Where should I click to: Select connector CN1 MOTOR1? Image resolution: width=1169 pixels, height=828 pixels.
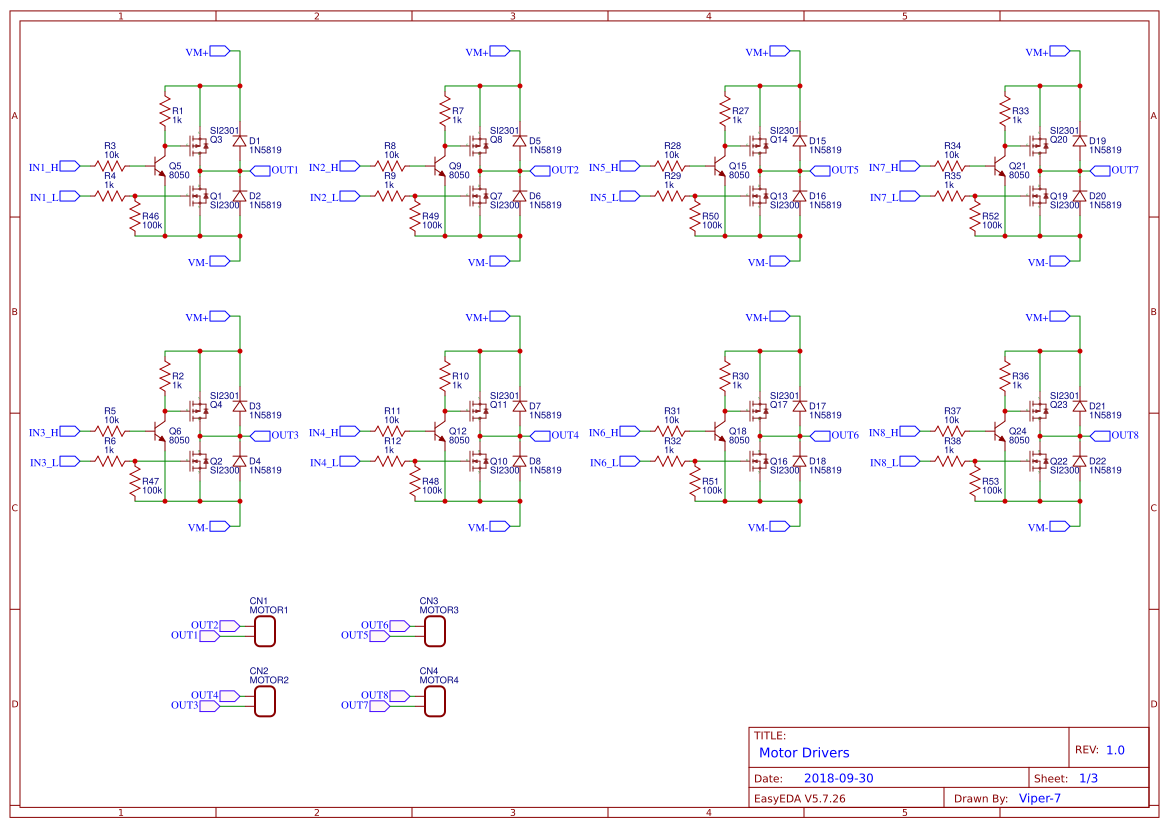(263, 629)
